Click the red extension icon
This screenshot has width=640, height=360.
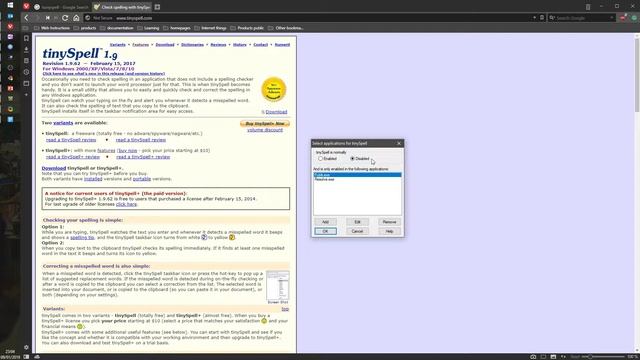tap(623, 18)
